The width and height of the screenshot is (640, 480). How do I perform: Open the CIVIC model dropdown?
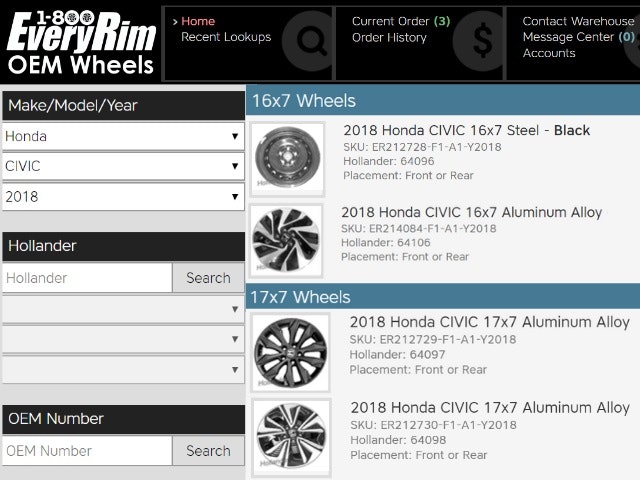[123, 166]
